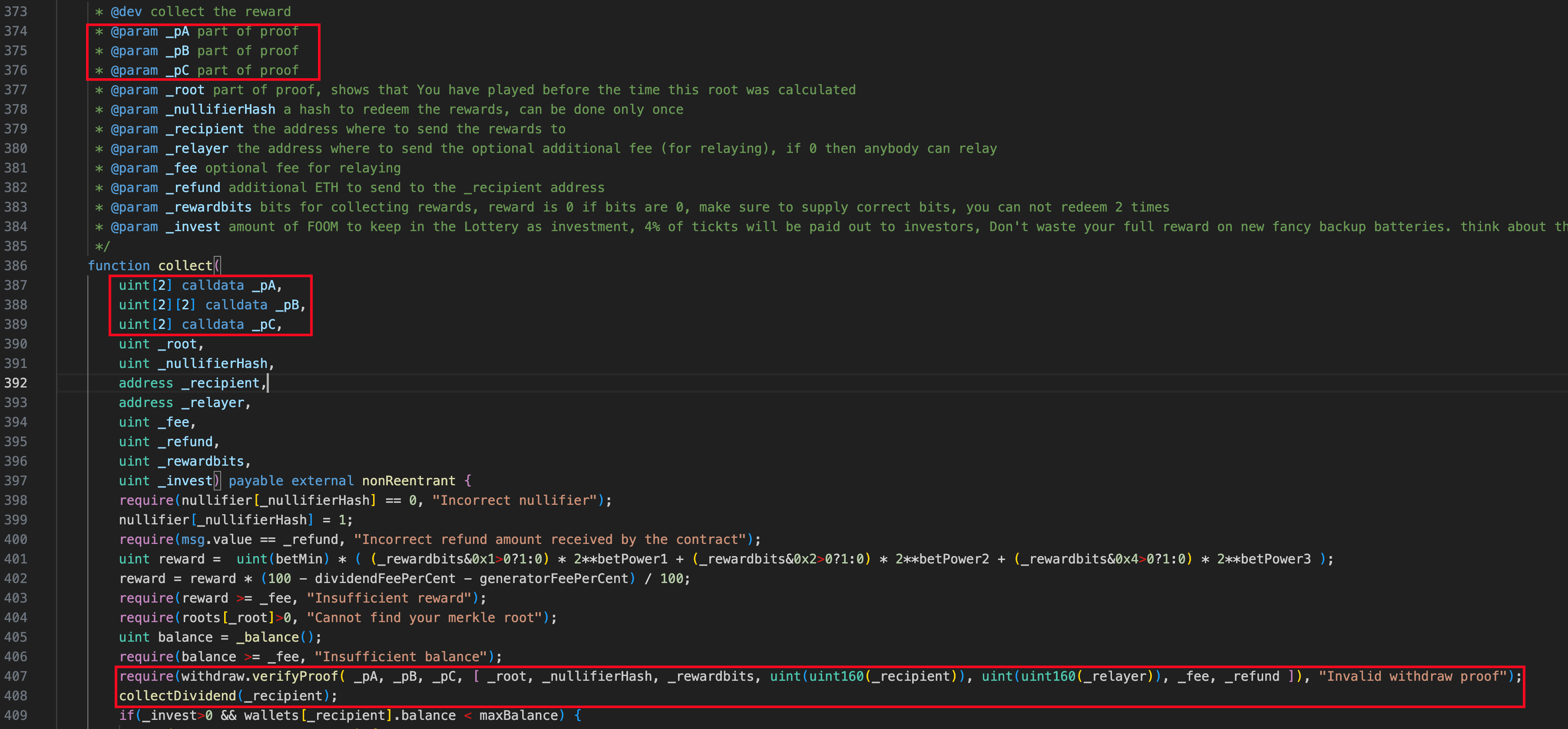
Task: Click the nonReentrant modifier
Action: (408, 480)
